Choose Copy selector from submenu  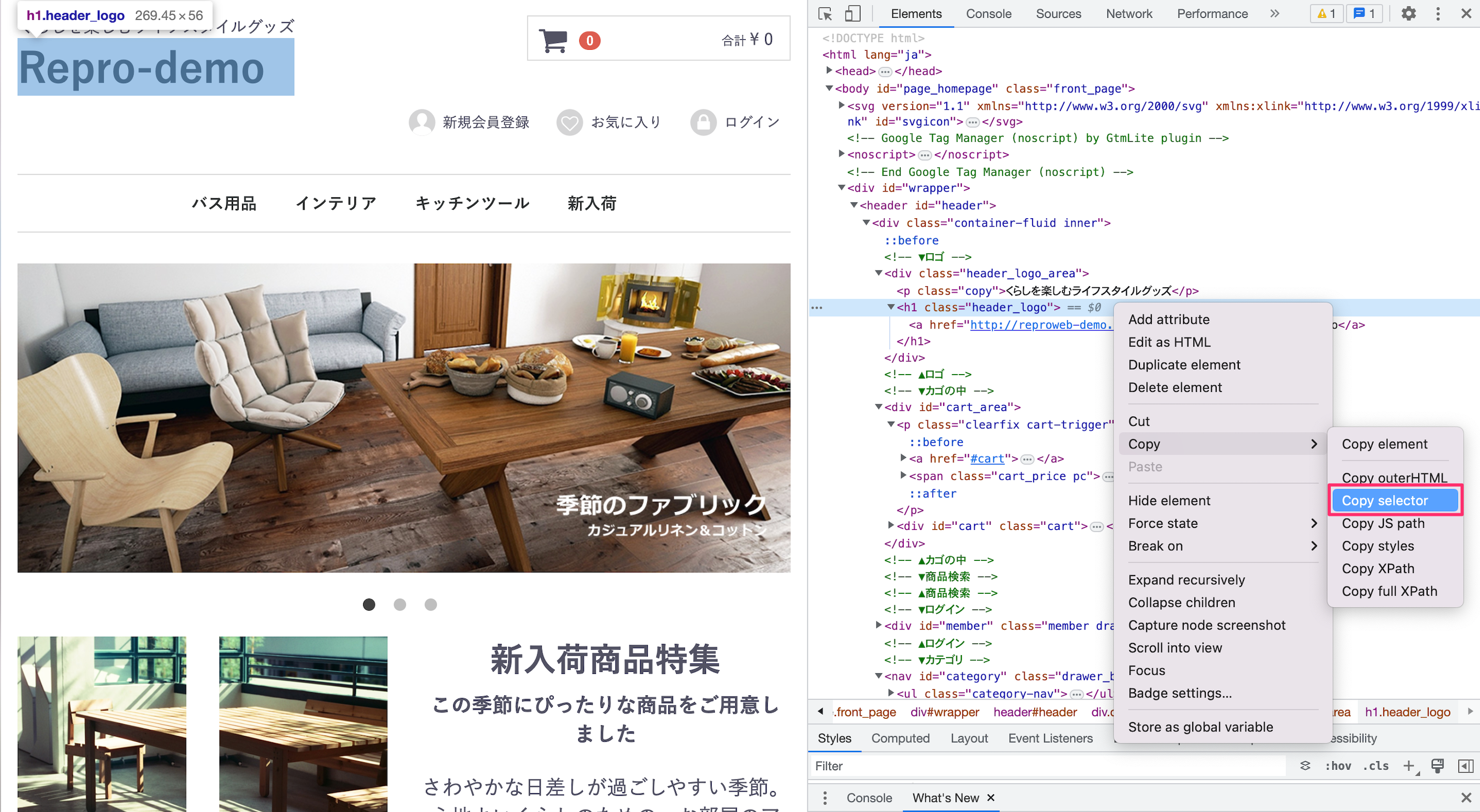[x=1395, y=500]
